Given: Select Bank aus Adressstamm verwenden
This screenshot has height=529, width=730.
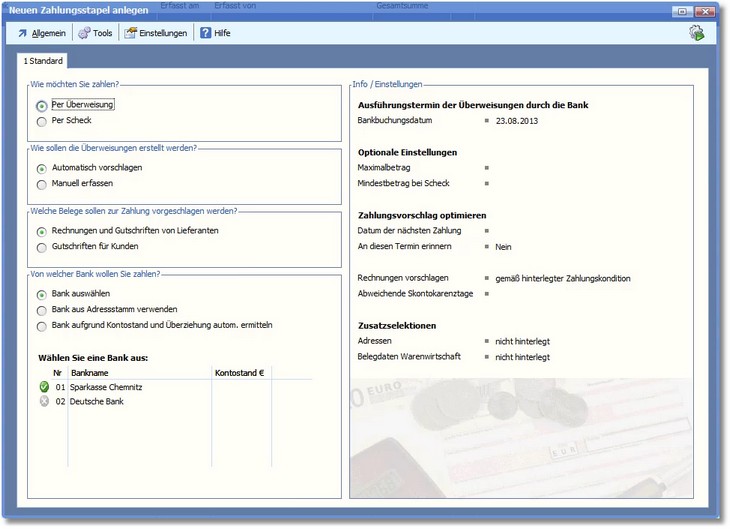Looking at the screenshot, I should click(x=42, y=310).
